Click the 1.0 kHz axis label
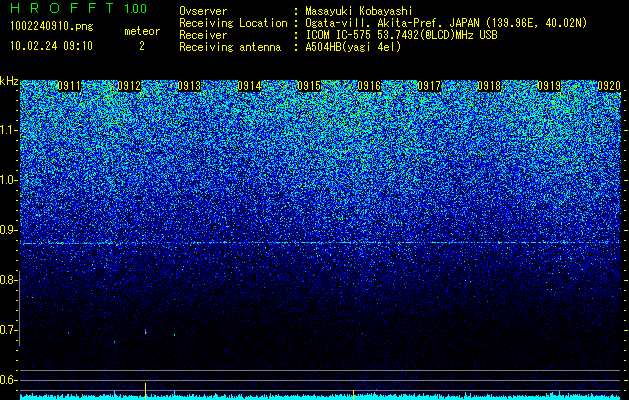Screen dimensions: 629x400 click(x=9, y=180)
